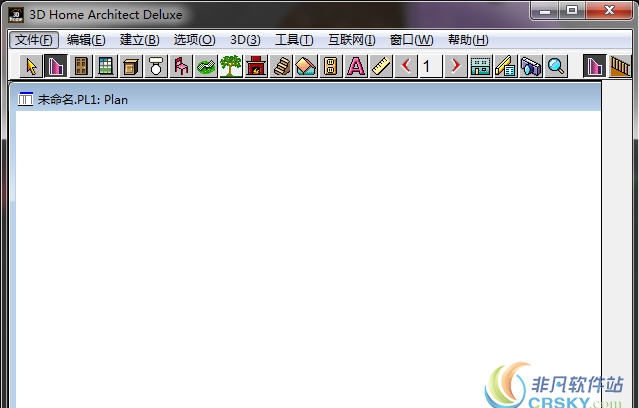Viewport: 639px width, 408px height.
Task: Select the green Terrain/Road tool icon
Action: point(206,66)
